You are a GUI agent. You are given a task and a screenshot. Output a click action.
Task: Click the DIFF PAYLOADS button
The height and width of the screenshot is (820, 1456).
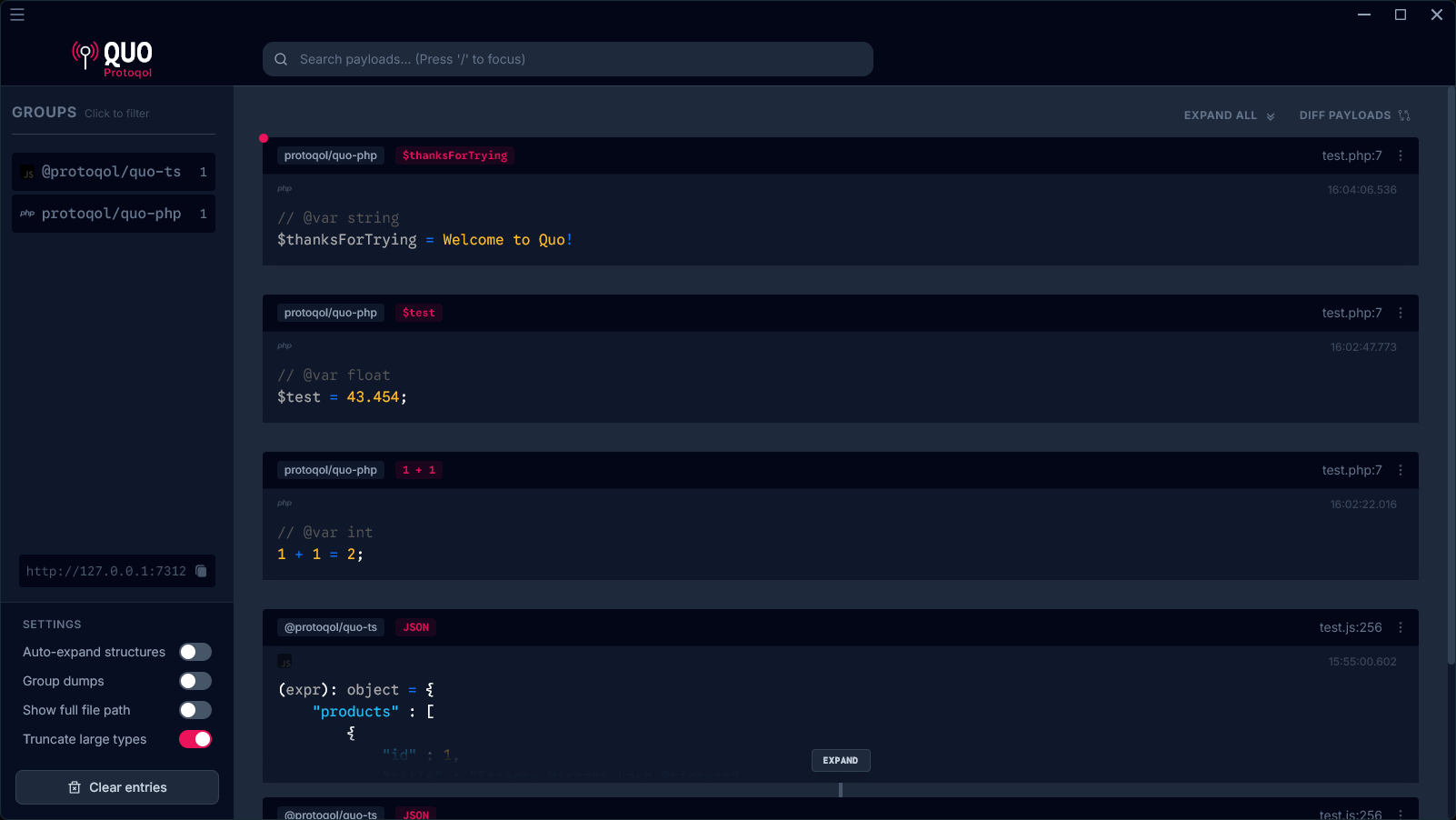1355,115
